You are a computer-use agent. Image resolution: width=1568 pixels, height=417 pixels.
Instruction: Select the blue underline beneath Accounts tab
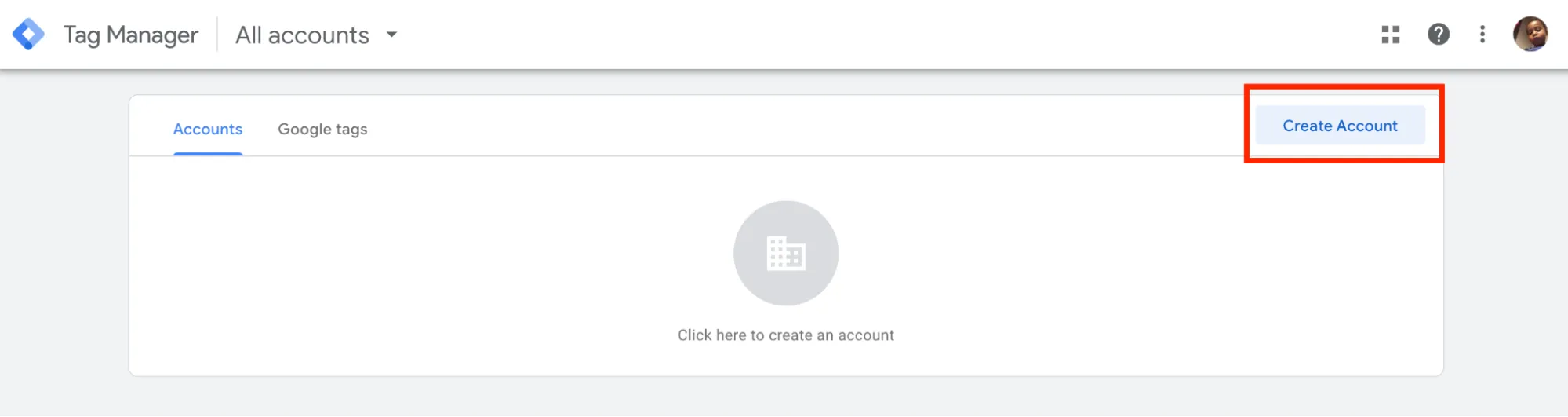point(208,154)
